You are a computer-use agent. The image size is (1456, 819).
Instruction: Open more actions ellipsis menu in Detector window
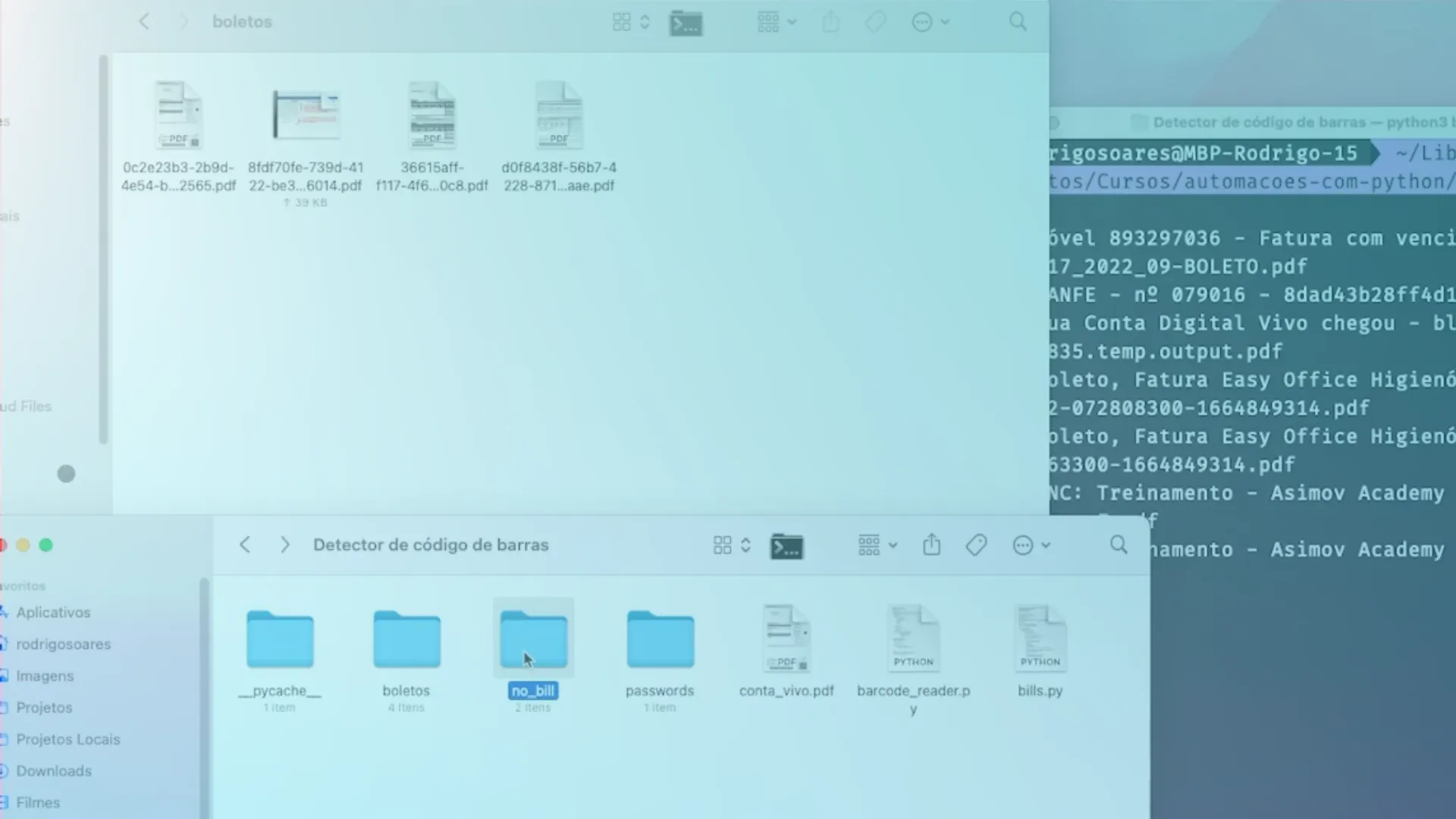click(1031, 545)
